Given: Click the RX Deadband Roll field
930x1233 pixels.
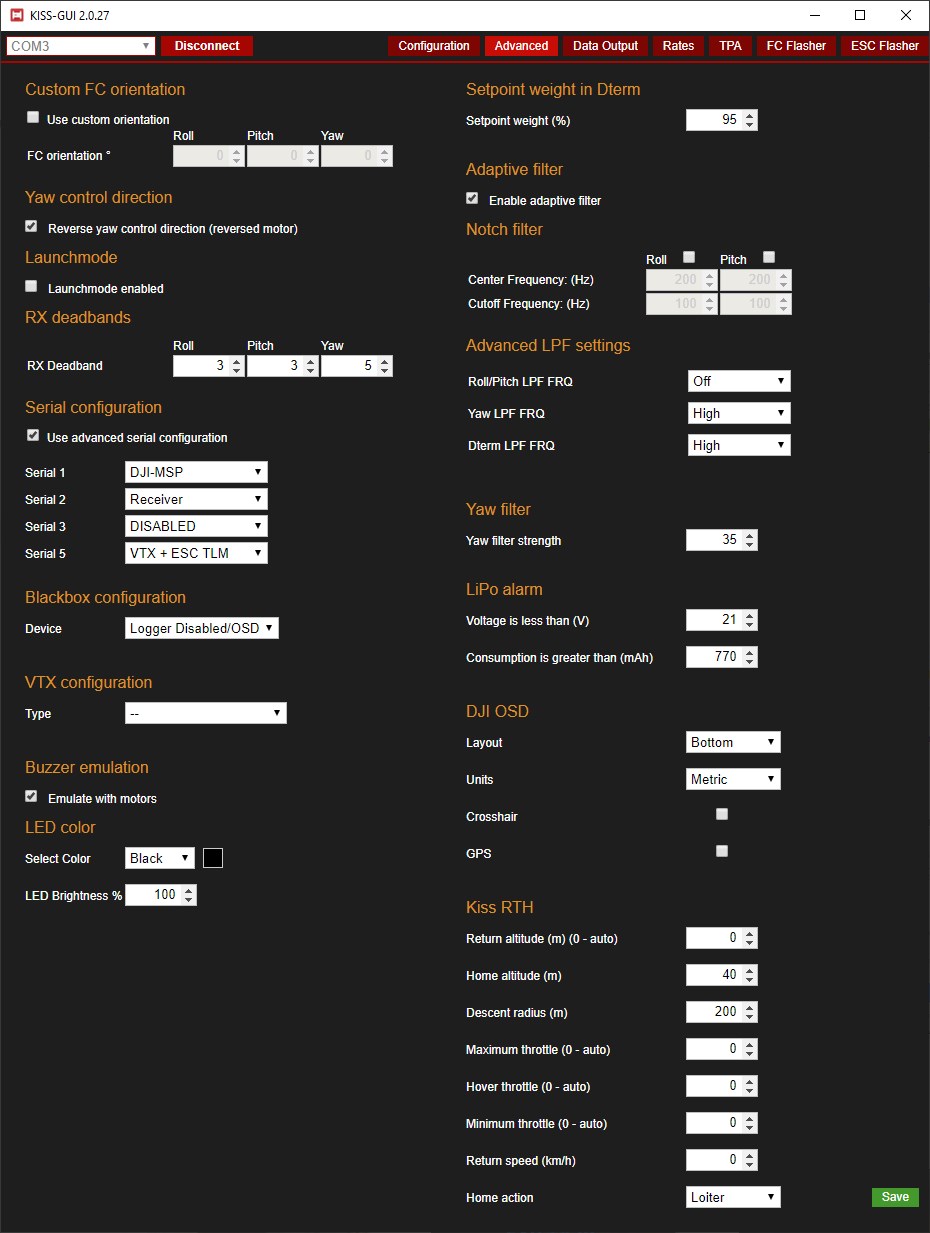Looking at the screenshot, I should (208, 366).
